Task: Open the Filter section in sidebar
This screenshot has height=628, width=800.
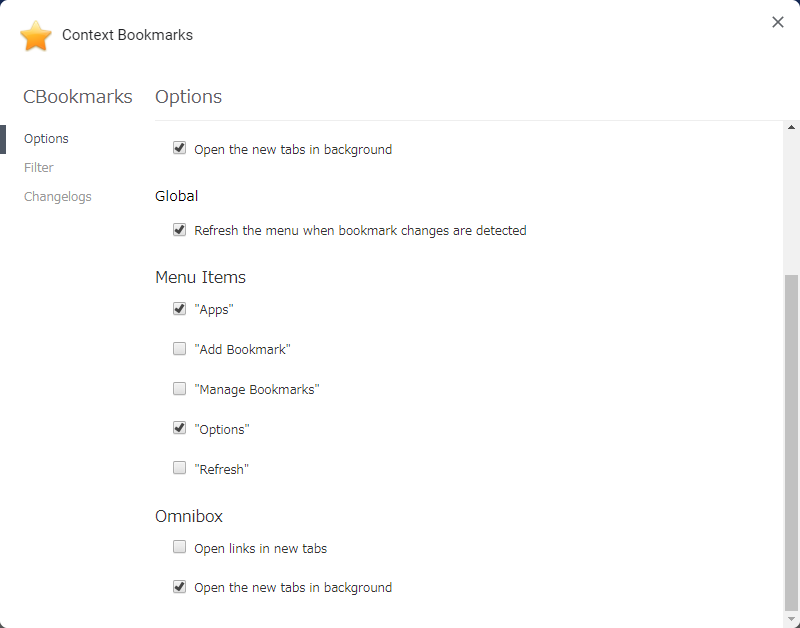Action: tap(39, 167)
